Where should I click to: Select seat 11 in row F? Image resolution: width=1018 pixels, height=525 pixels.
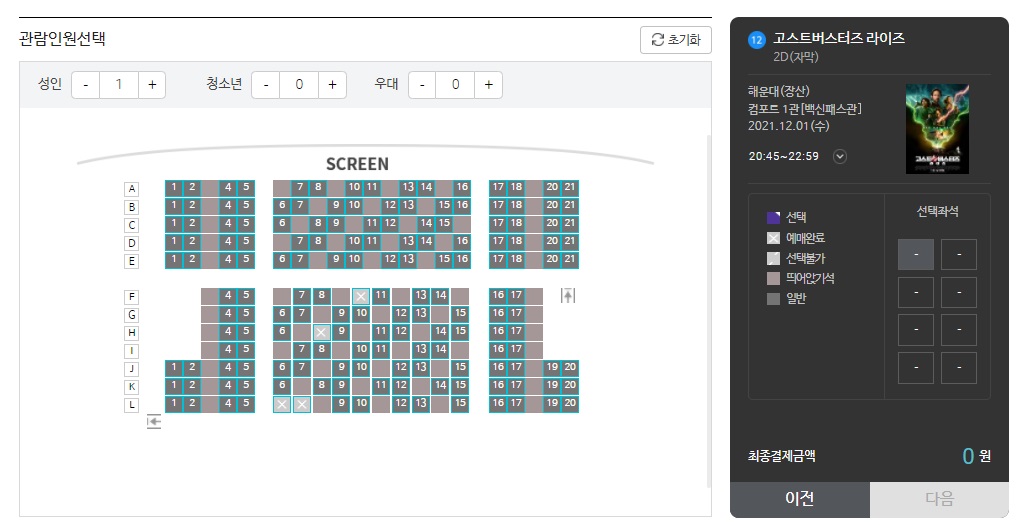click(380, 296)
